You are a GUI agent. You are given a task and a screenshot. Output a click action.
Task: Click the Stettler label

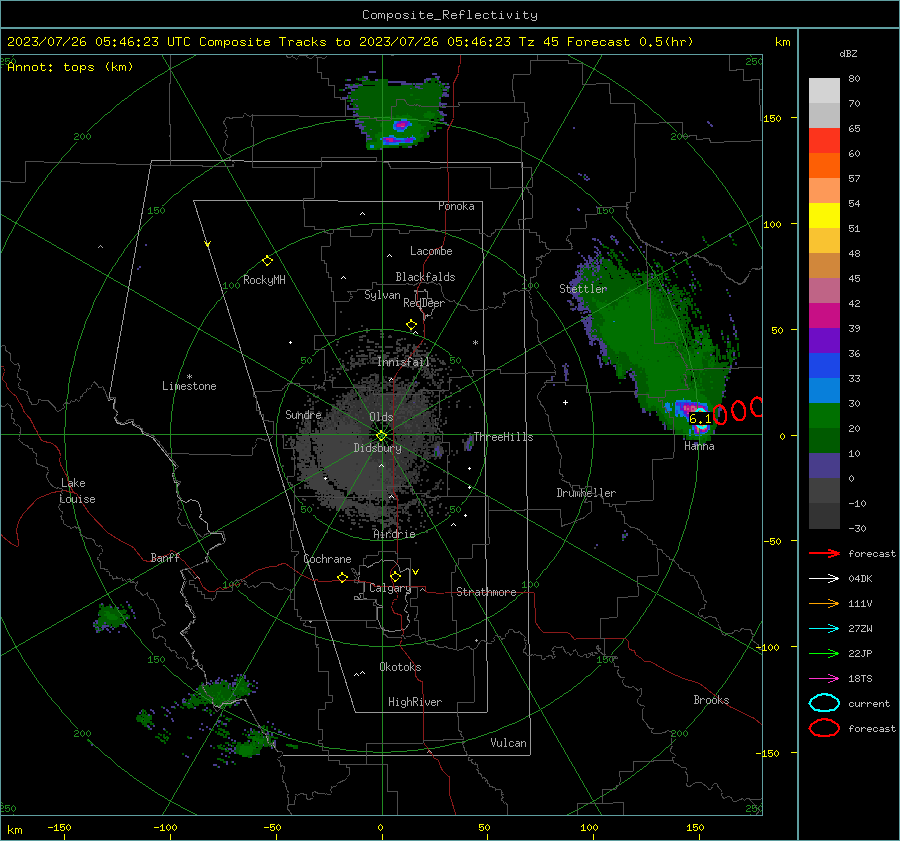(583, 289)
